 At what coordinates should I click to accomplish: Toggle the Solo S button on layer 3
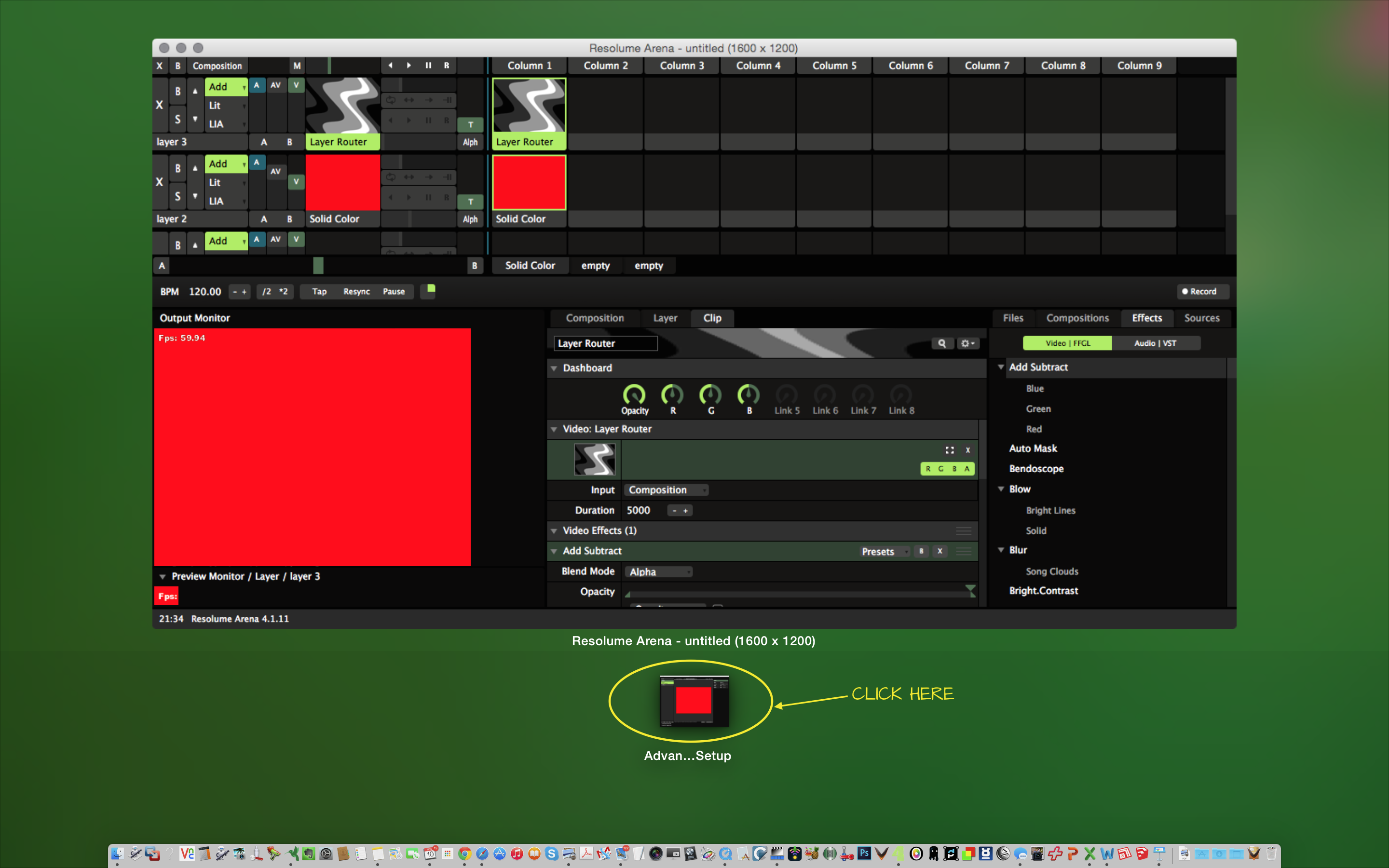click(177, 120)
